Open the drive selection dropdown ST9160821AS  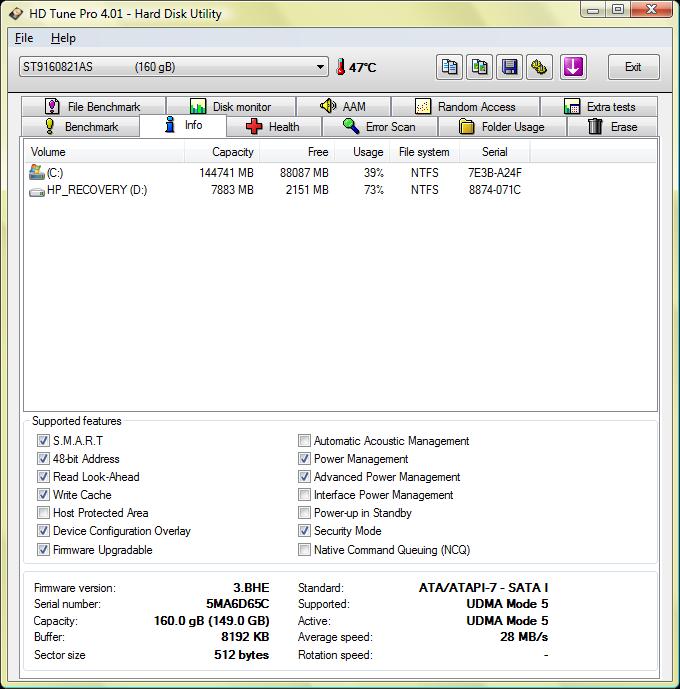click(x=174, y=67)
